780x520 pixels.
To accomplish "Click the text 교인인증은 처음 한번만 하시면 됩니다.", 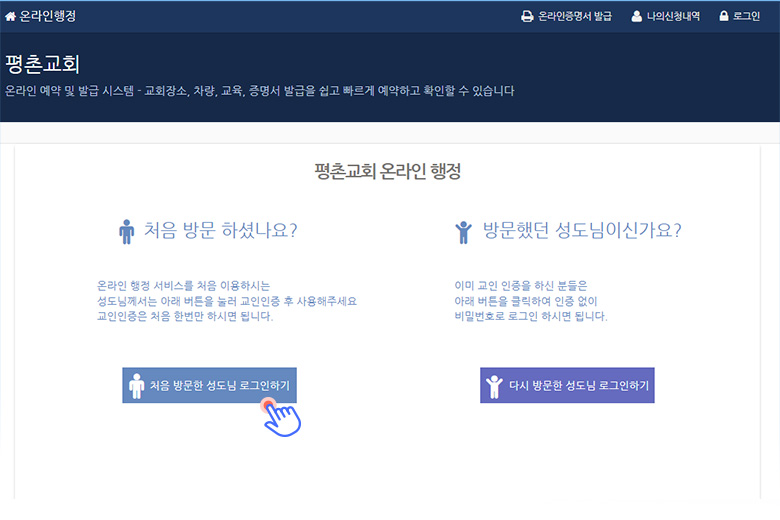I will point(185,316).
